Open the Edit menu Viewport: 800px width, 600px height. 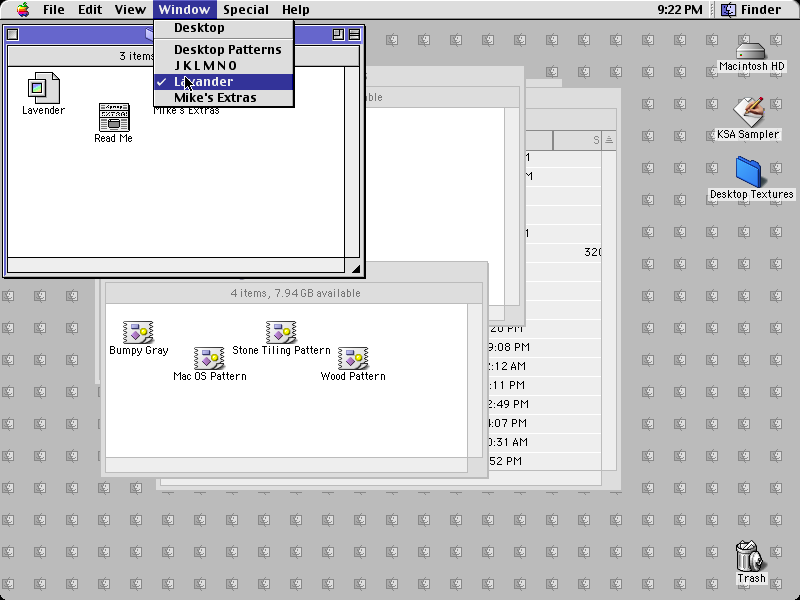[x=90, y=10]
